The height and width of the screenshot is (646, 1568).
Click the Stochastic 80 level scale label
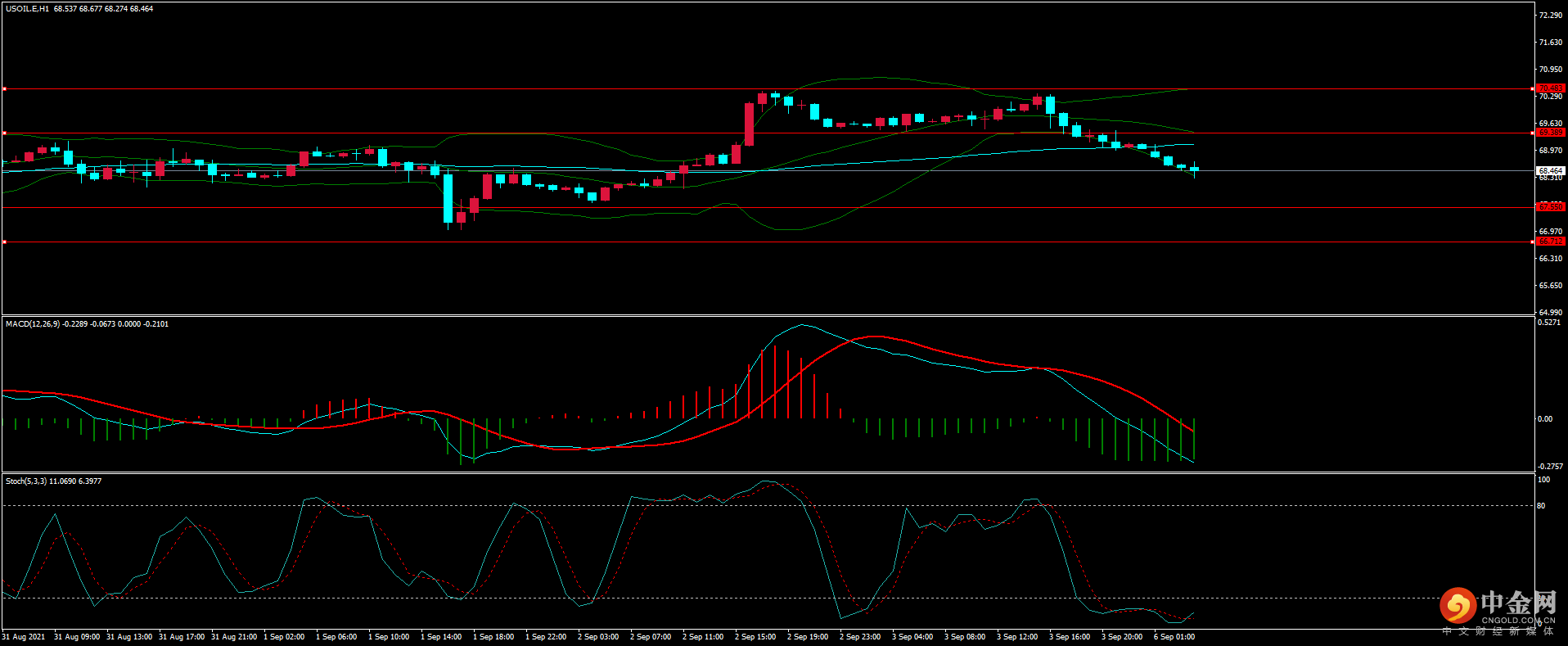1541,506
